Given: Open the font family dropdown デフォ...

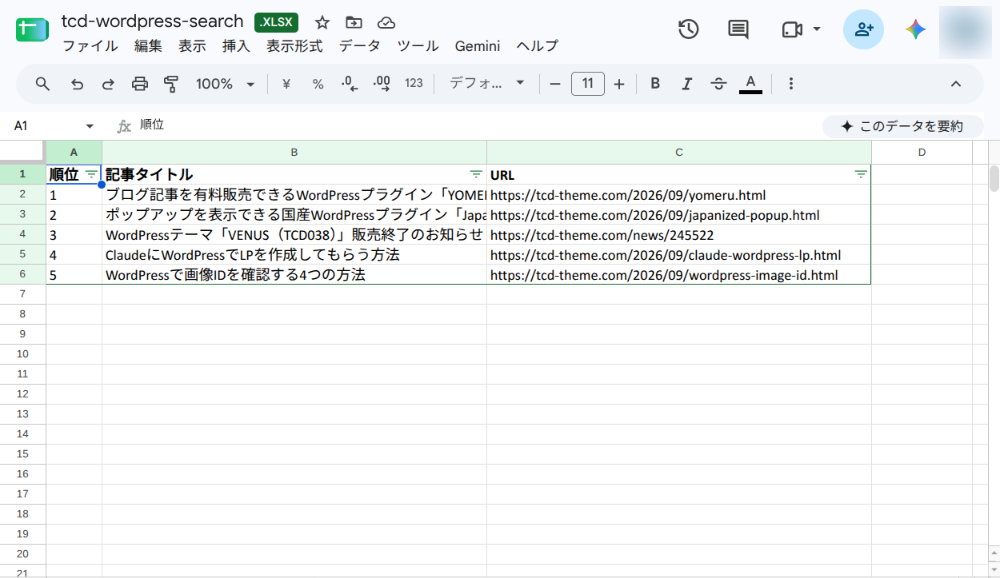Looking at the screenshot, I should point(487,84).
